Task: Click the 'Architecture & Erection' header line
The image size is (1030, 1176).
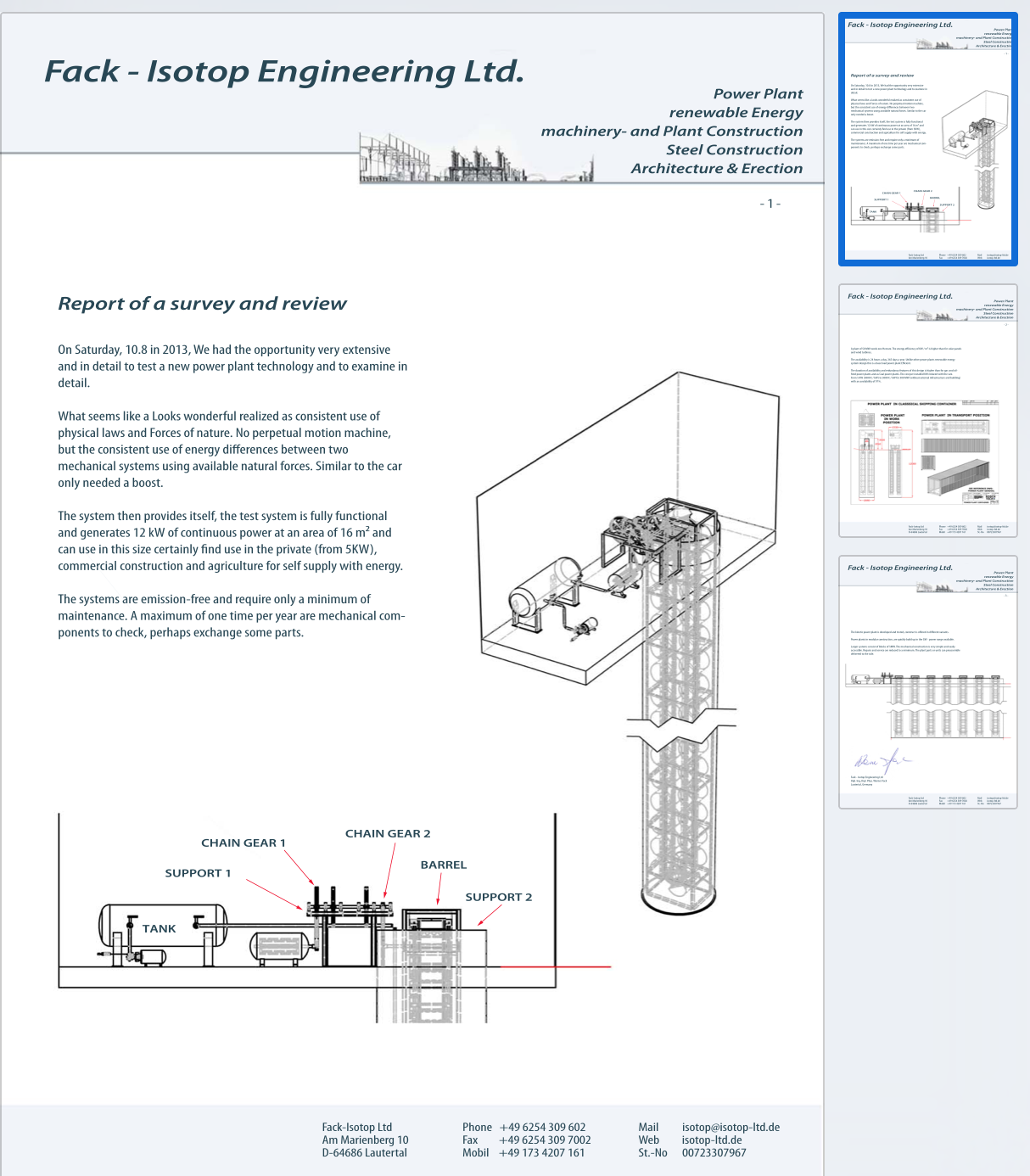Action: pyautogui.click(x=717, y=169)
